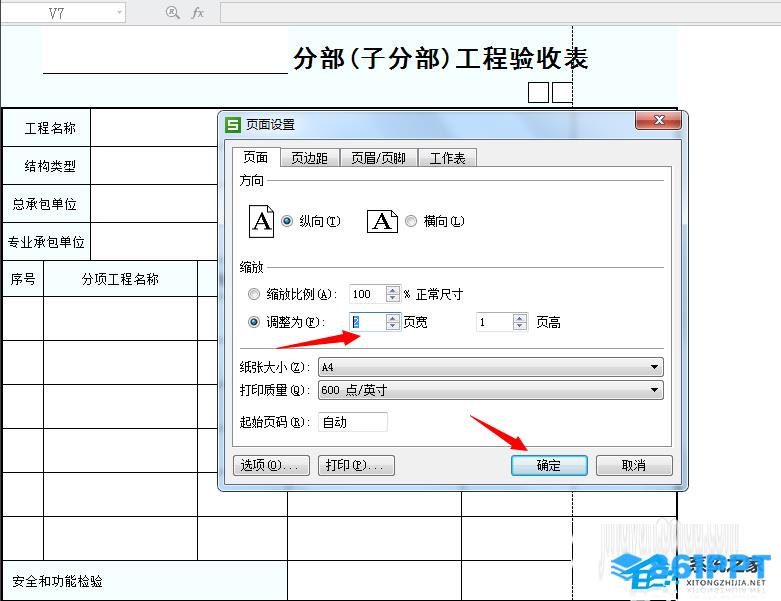Open the name box dropdown showing V7
The image size is (781, 601).
(120, 13)
